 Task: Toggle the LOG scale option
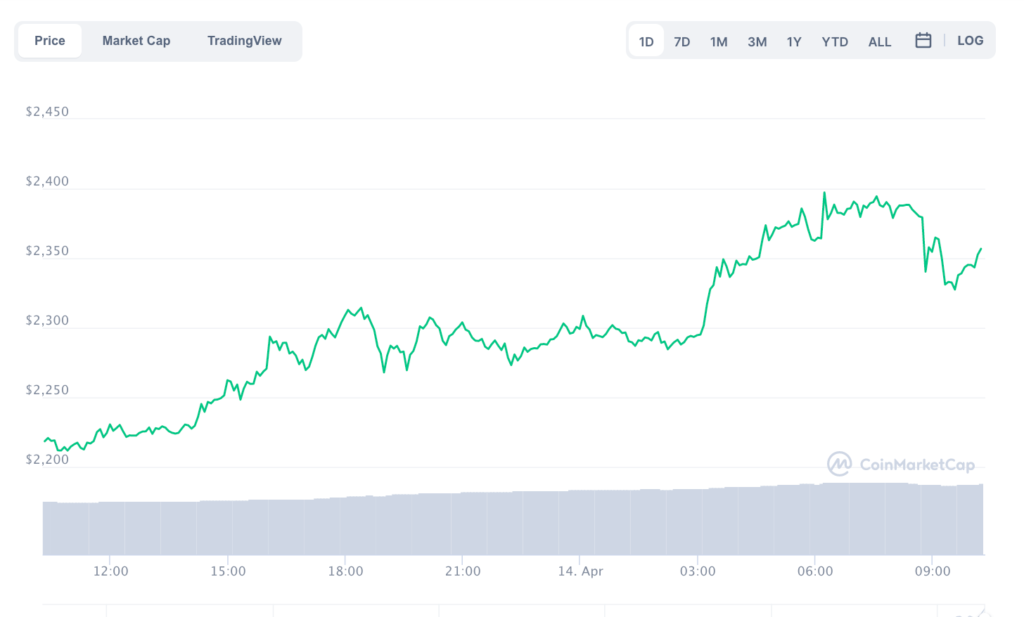[970, 40]
